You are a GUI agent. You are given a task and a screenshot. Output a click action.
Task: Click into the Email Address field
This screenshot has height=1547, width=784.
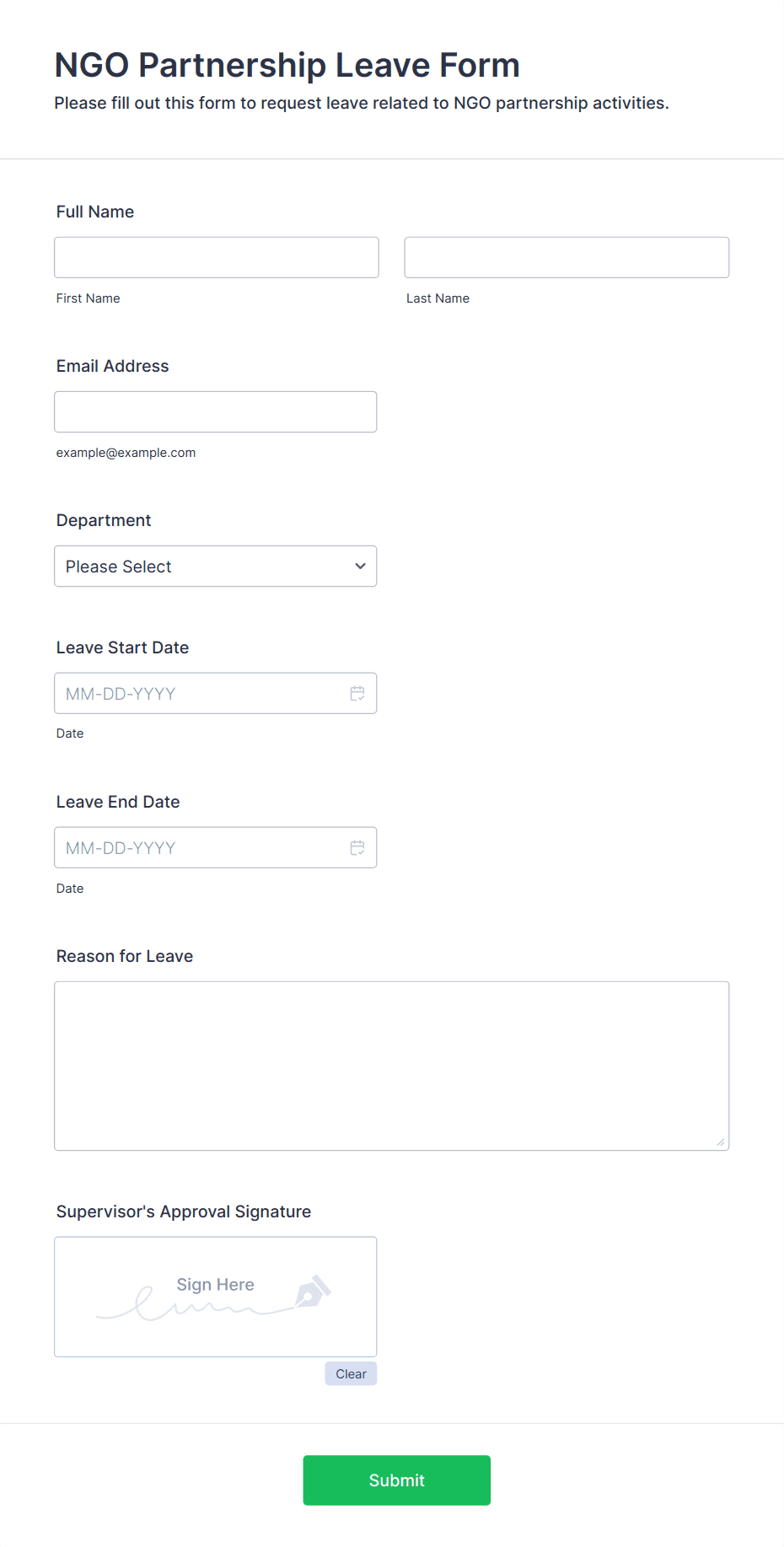coord(216,411)
